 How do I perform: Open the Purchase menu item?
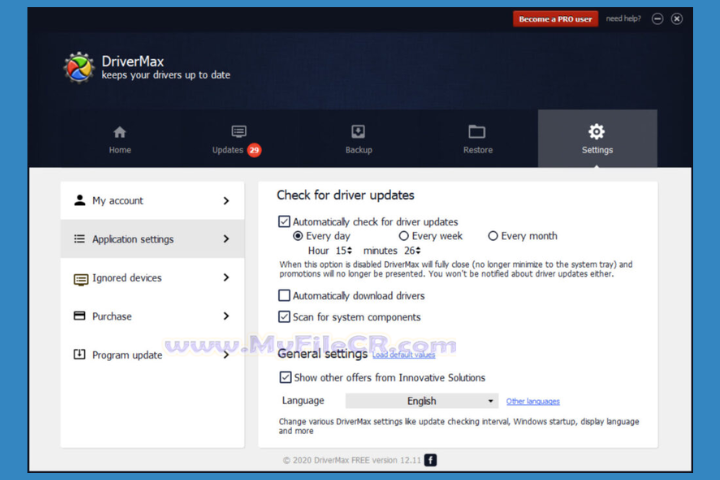coord(152,316)
